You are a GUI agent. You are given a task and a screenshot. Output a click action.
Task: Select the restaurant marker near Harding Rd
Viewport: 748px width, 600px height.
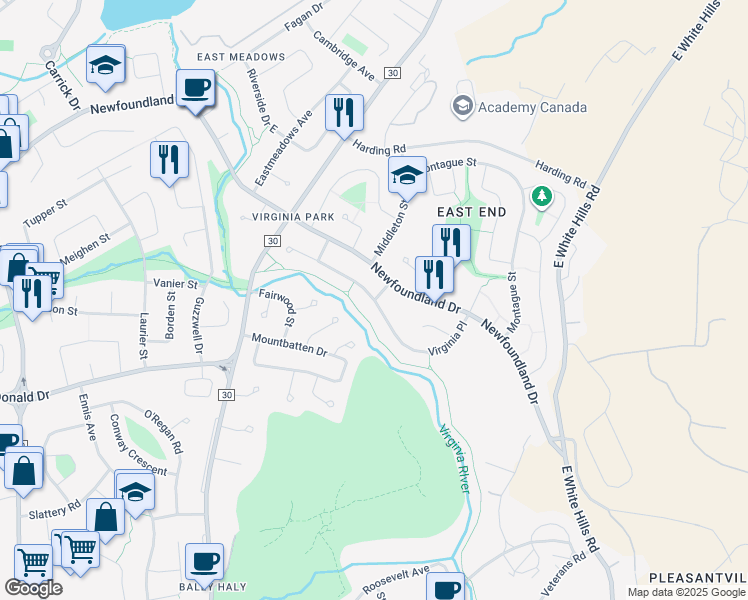pyautogui.click(x=344, y=115)
